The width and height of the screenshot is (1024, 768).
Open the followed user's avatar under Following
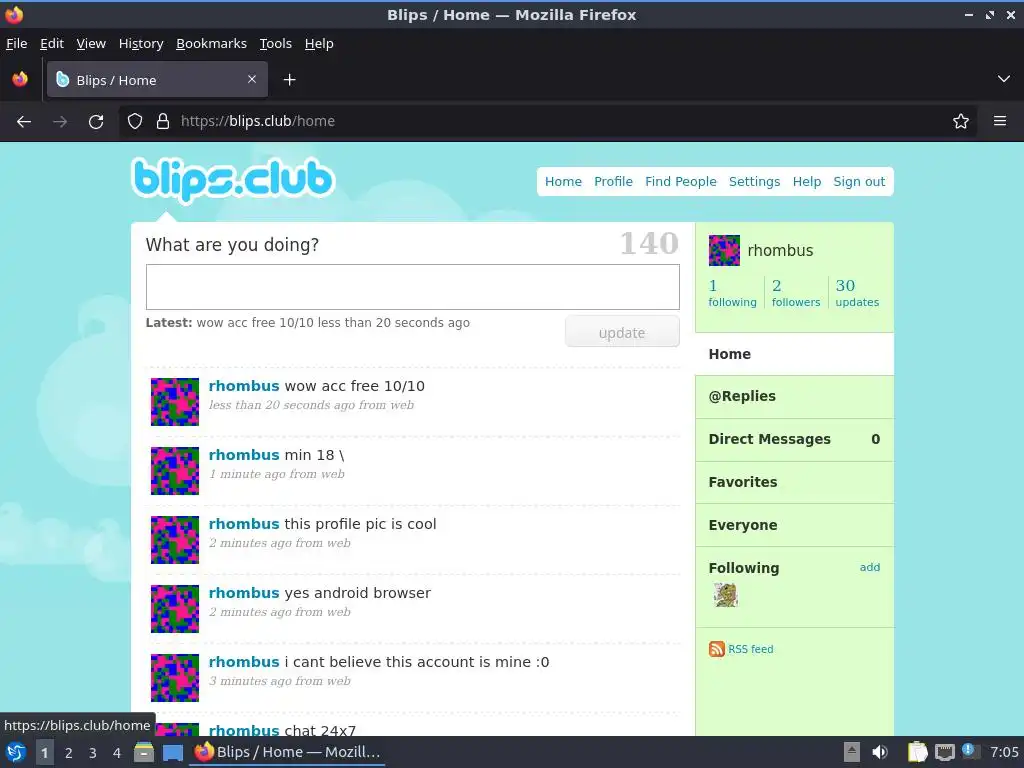[x=726, y=595]
